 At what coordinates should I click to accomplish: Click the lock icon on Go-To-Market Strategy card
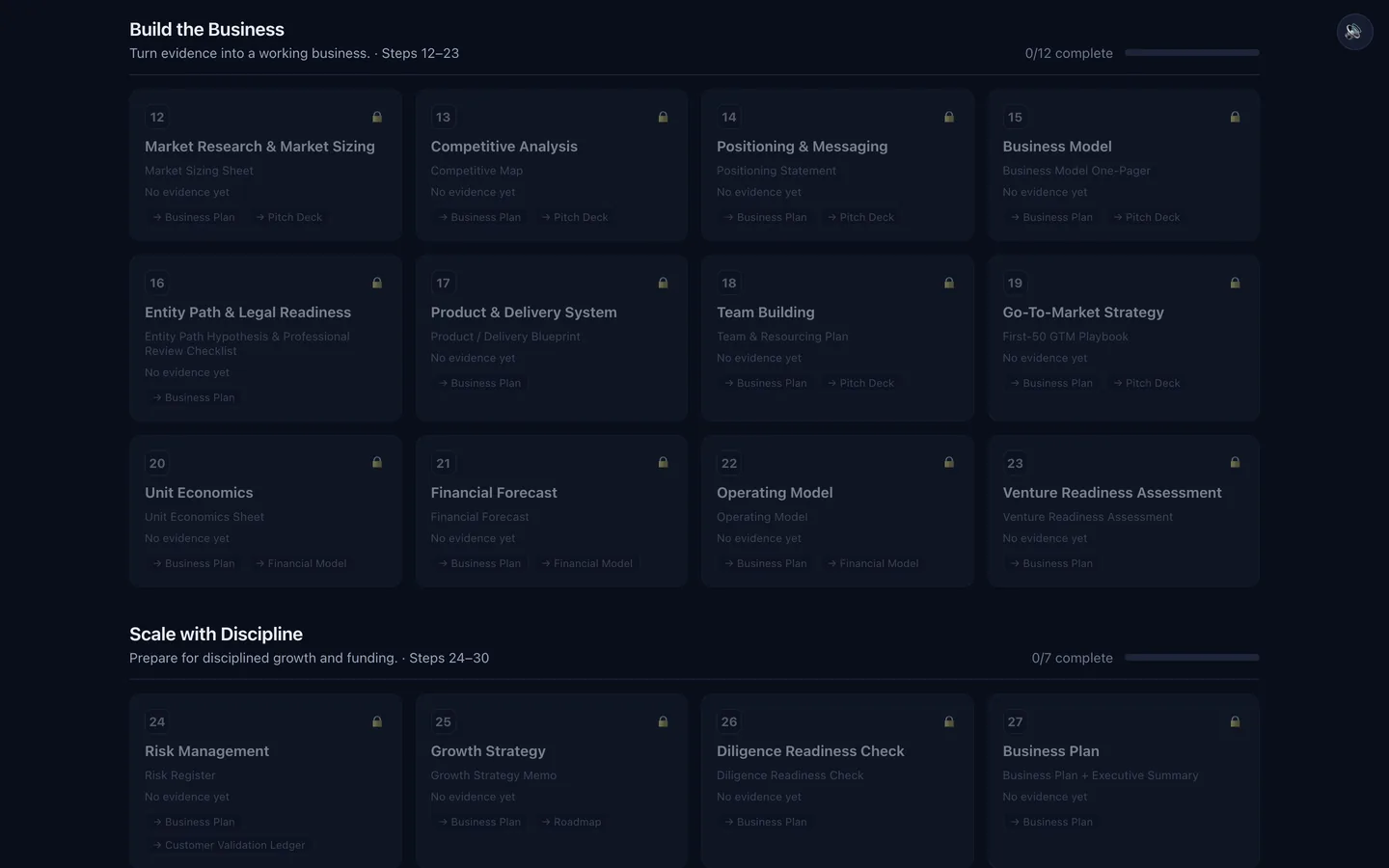click(x=1235, y=283)
